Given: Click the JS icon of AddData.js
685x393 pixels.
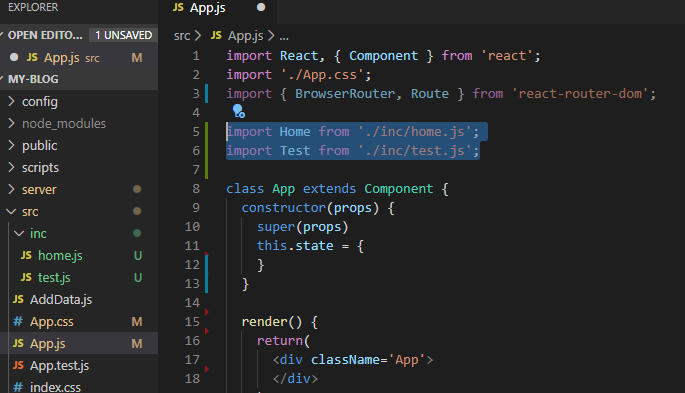Looking at the screenshot, I should [18, 299].
